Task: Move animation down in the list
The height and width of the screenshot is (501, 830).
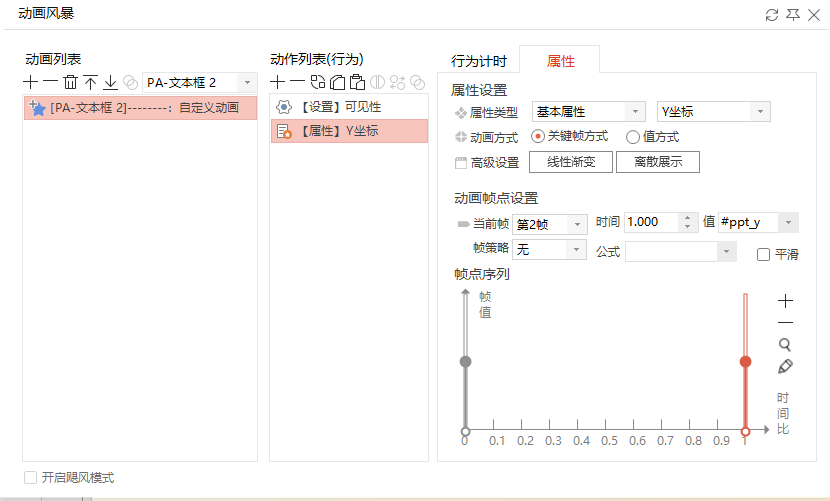Action: click(x=110, y=82)
